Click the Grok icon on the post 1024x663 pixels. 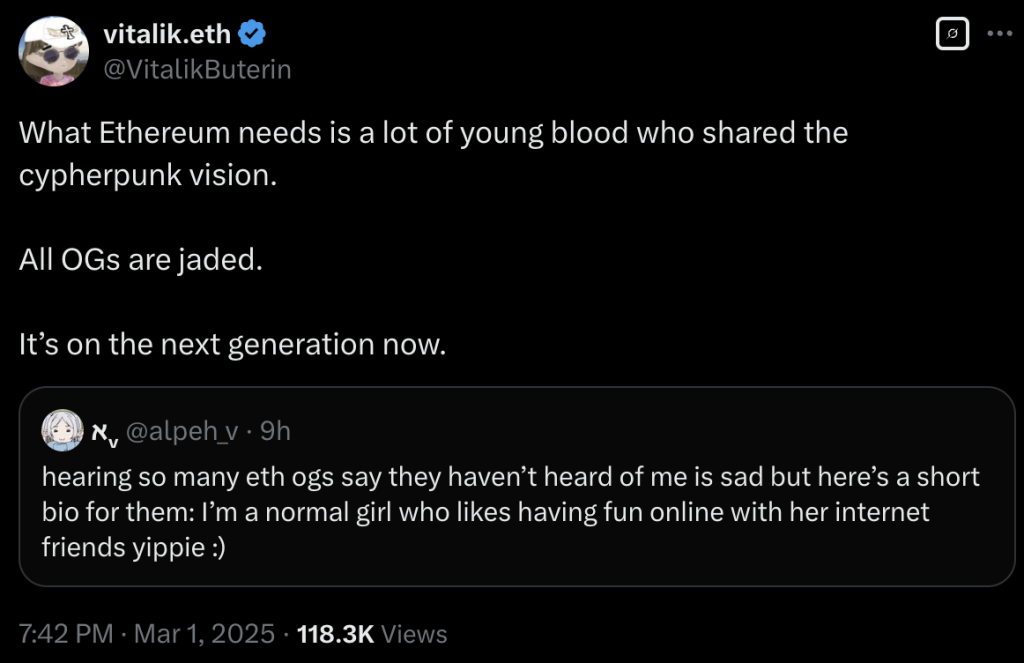pyautogui.click(x=951, y=35)
